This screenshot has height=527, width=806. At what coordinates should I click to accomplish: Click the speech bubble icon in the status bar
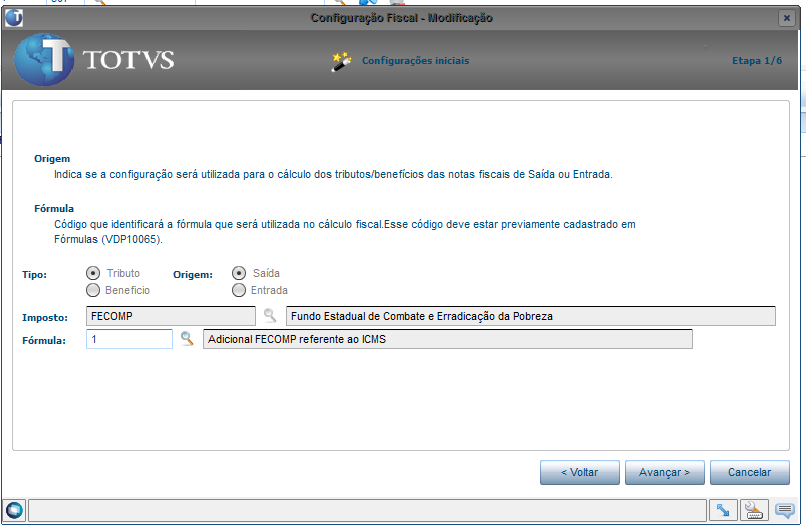785,510
